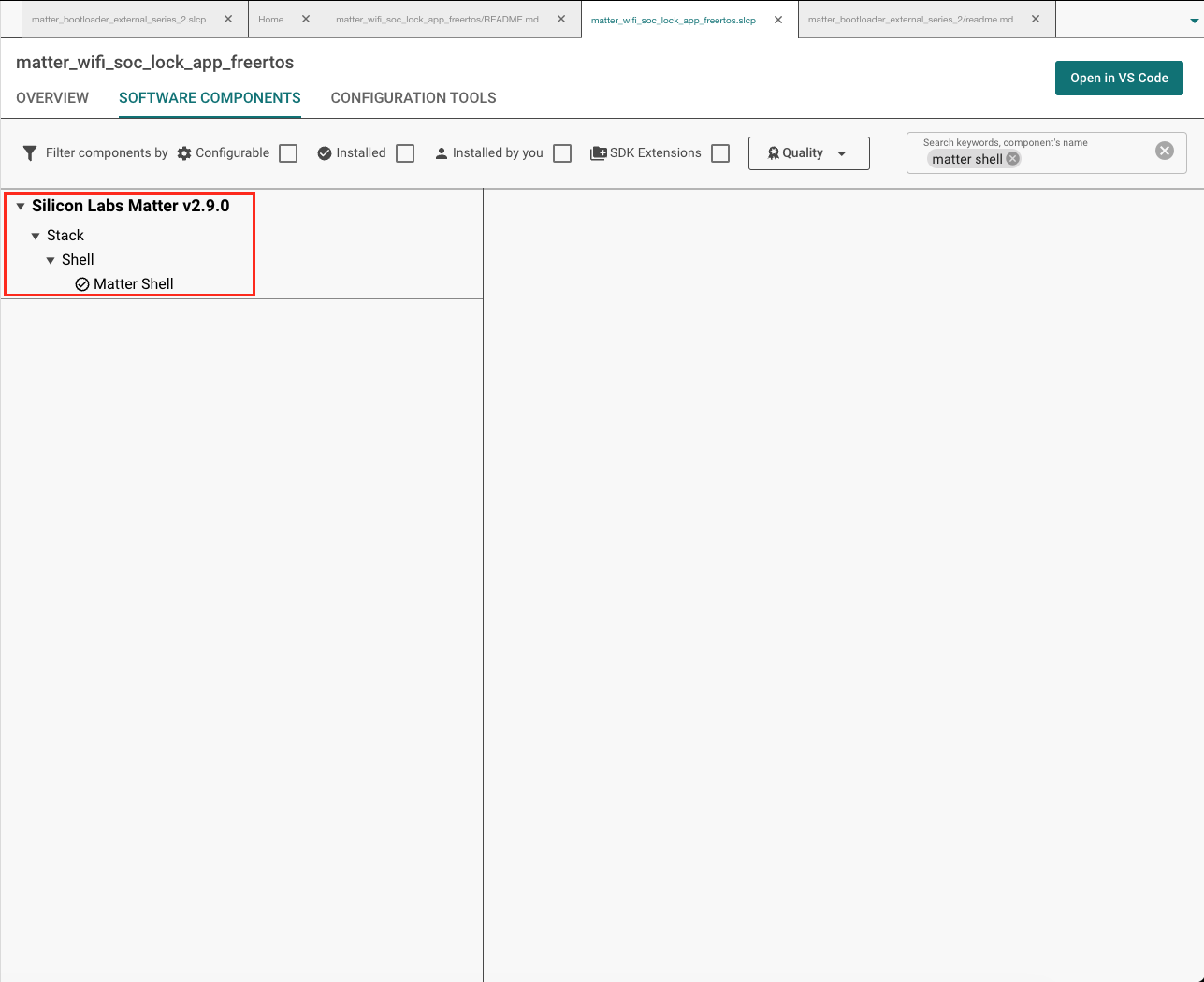Remove the 'matter shell' search chip
This screenshot has height=982, width=1204.
(1012, 159)
